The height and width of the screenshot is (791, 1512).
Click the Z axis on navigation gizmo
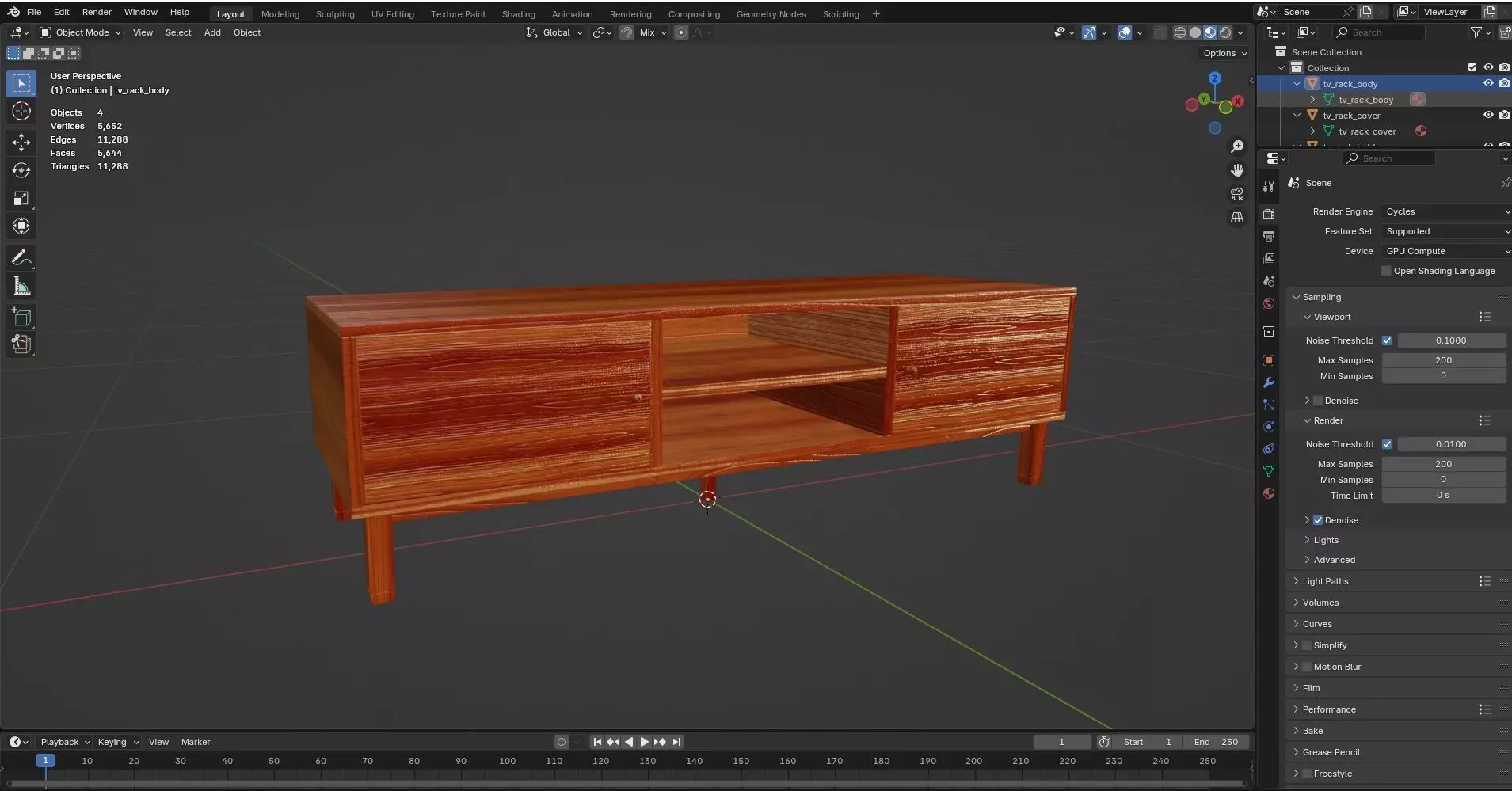tap(1214, 78)
